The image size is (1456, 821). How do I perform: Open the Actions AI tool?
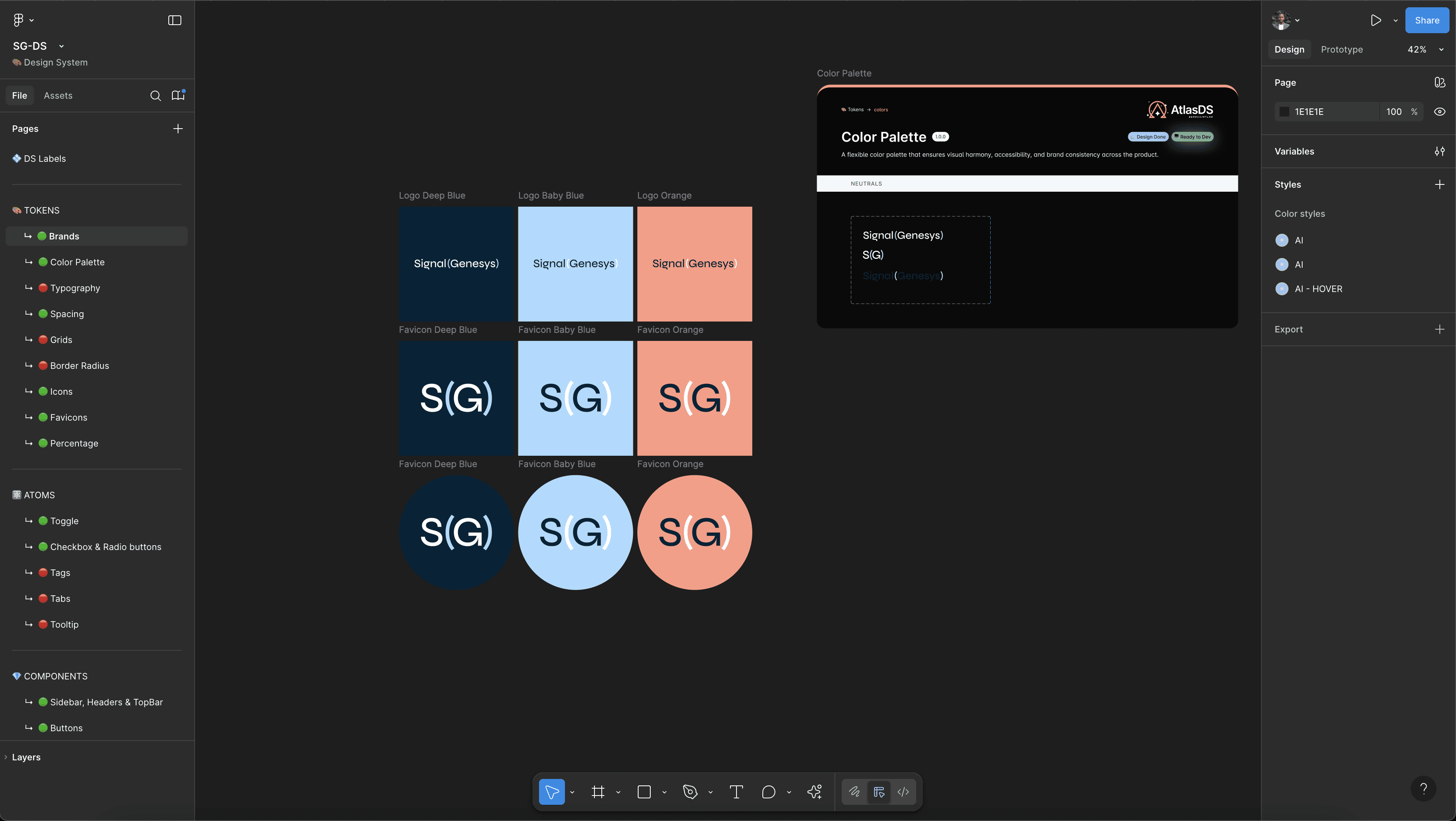815,791
